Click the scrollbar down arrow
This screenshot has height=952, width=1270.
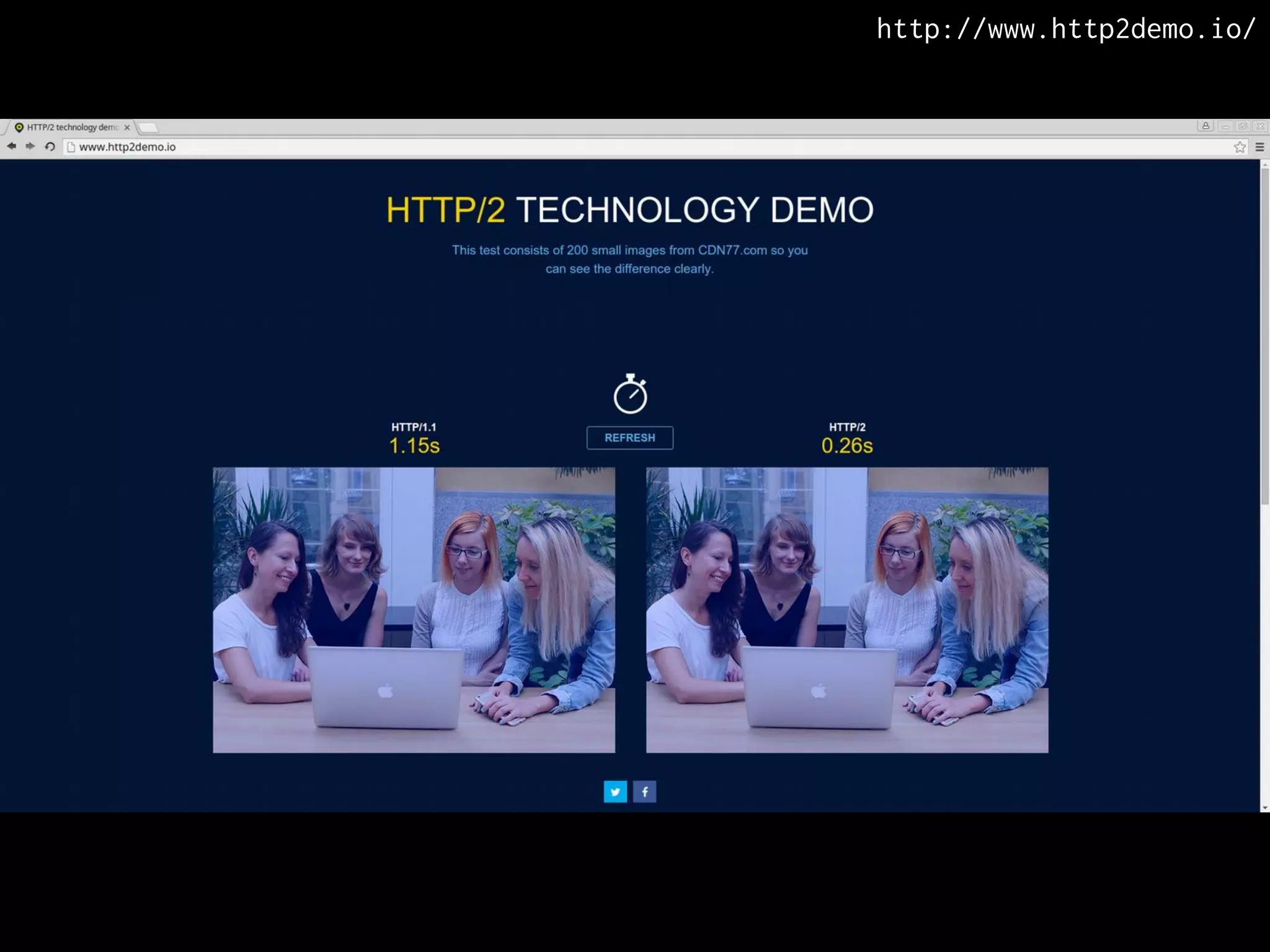pos(1264,808)
